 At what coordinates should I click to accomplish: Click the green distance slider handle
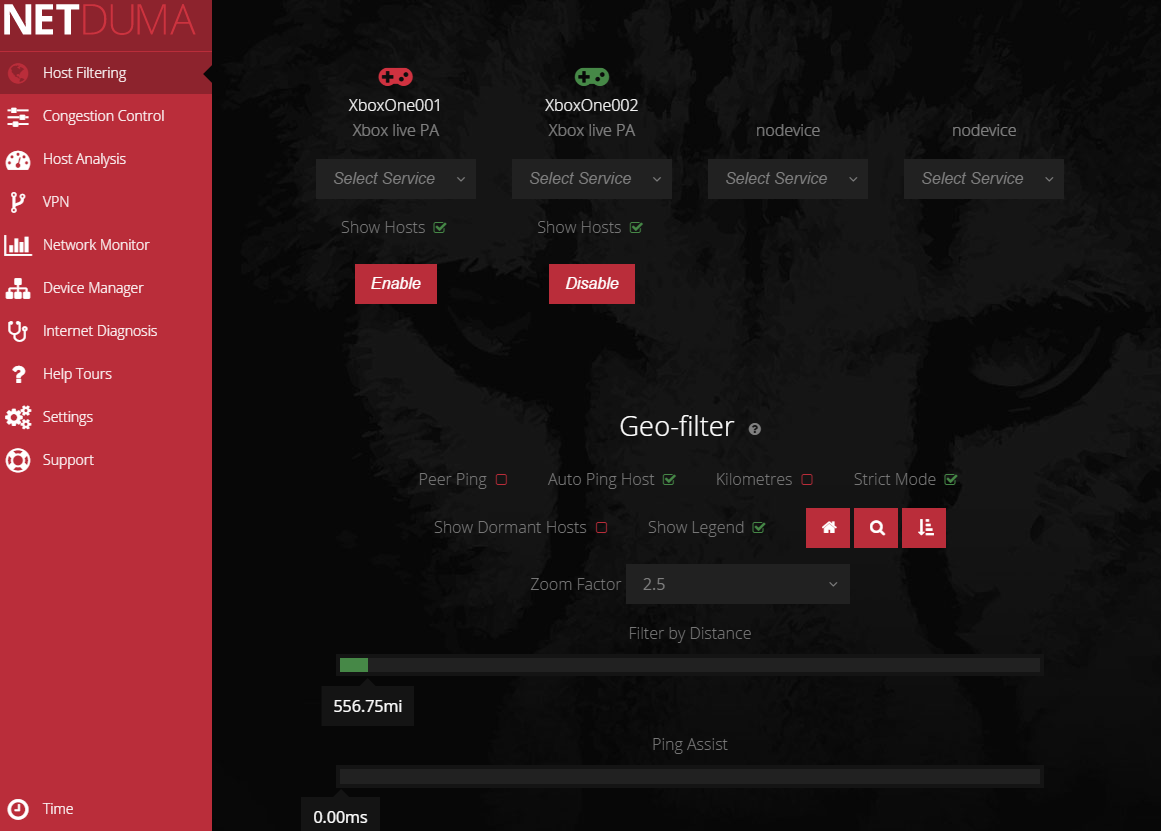coord(354,665)
